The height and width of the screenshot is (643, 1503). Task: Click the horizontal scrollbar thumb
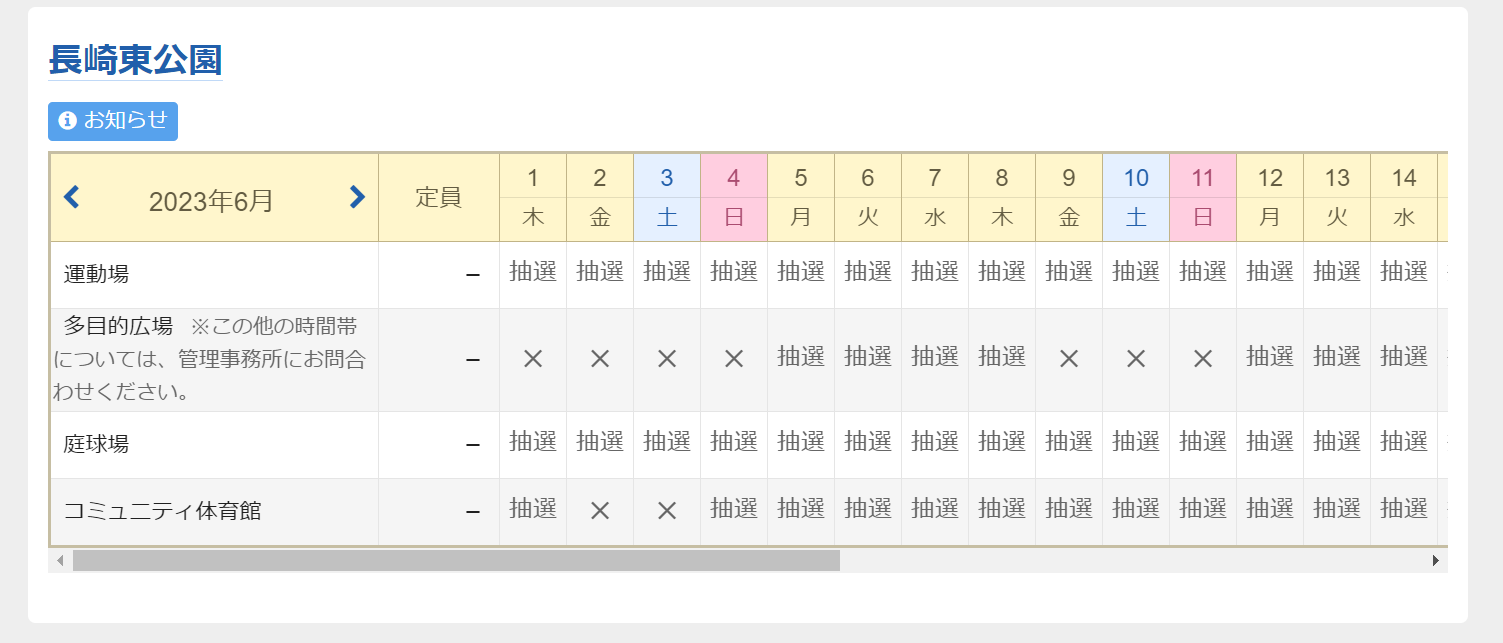tap(456, 560)
